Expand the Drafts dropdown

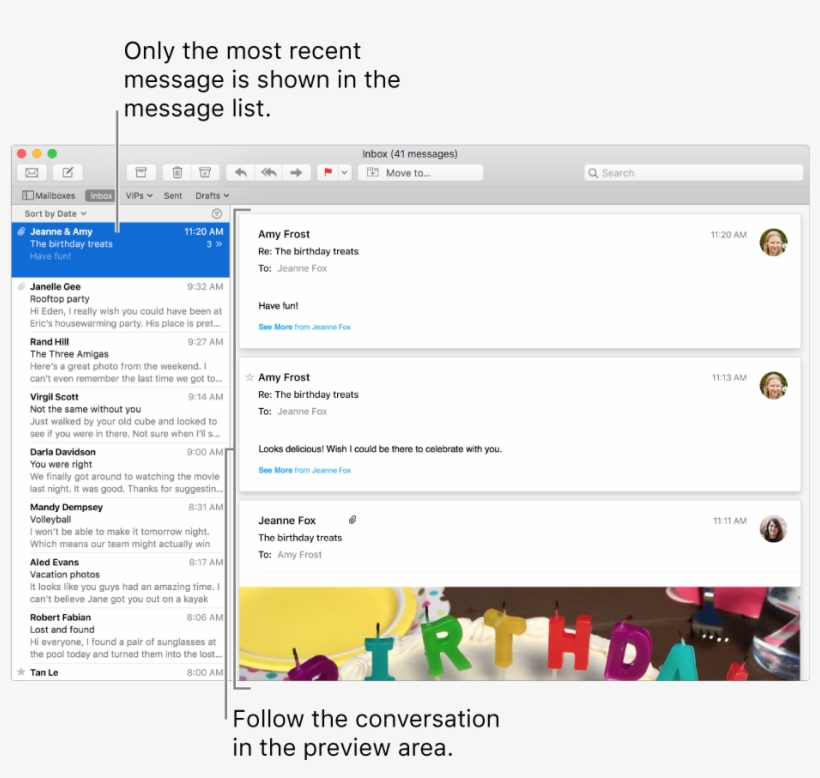pos(211,196)
